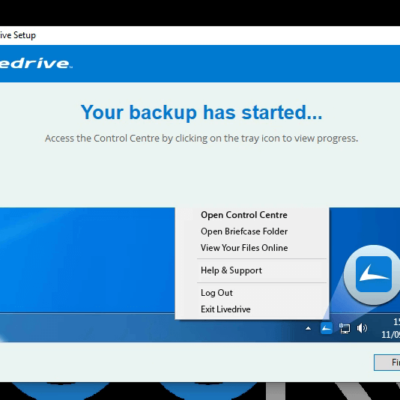
Task: Click the 'Your backup has started...' heading
Action: [x=201, y=112]
